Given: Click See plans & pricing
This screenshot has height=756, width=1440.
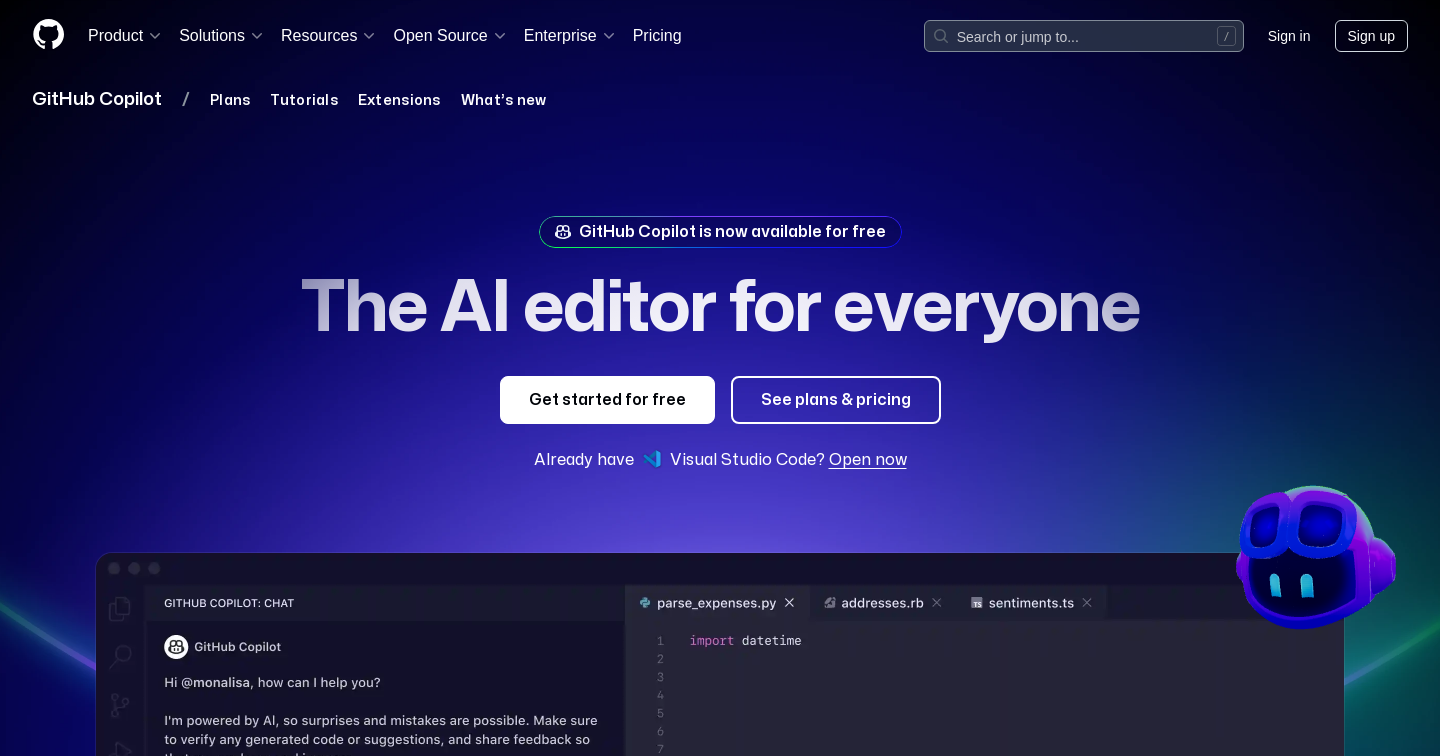Looking at the screenshot, I should [836, 400].
